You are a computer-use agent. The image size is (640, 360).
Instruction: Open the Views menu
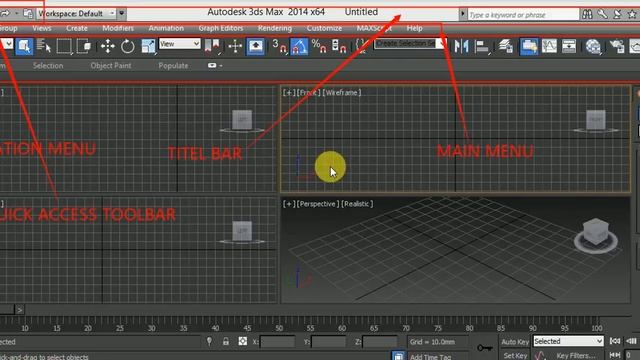[x=42, y=28]
